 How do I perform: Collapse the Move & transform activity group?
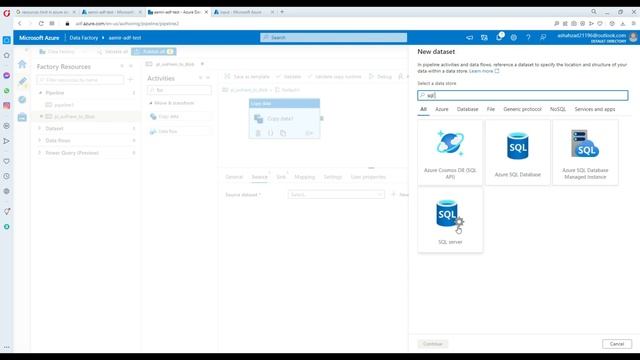pos(151,103)
